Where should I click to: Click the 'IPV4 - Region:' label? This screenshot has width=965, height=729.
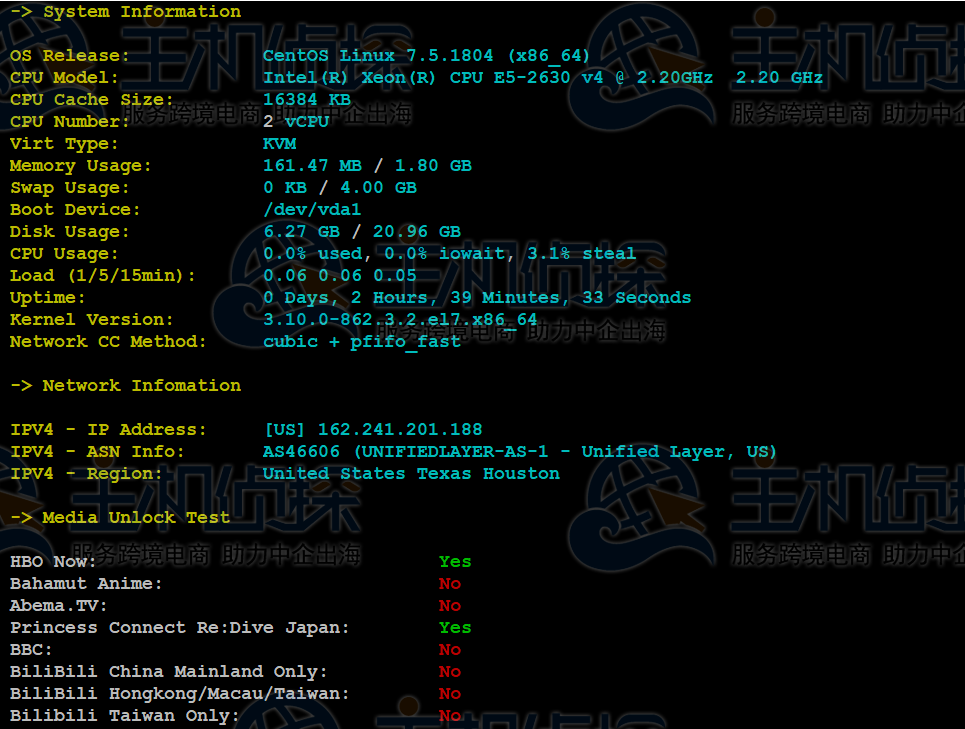coord(86,474)
